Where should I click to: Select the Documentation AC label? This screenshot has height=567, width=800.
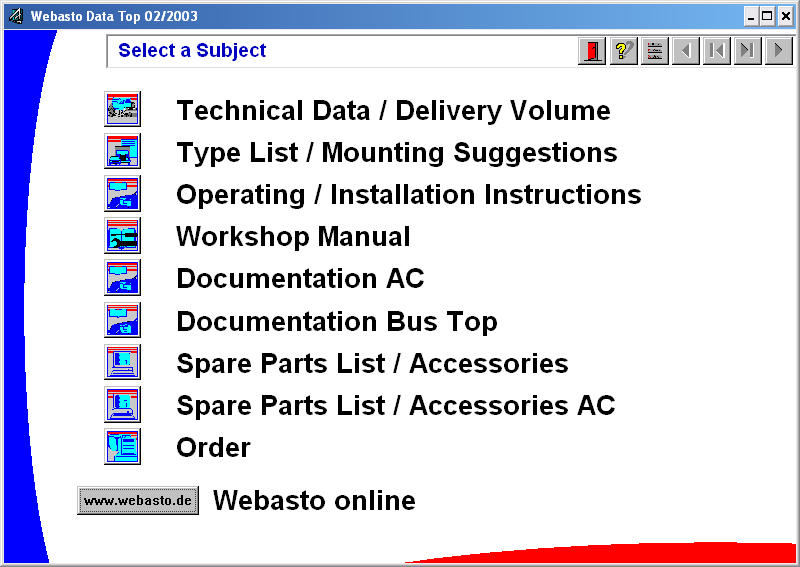click(x=301, y=279)
